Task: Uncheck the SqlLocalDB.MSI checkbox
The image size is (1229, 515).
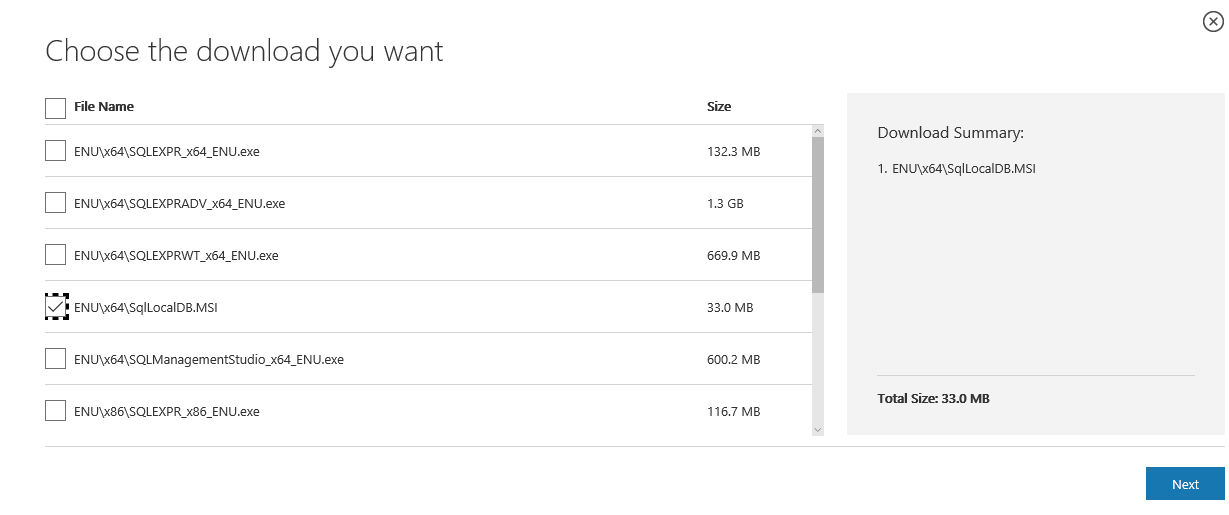Action: pyautogui.click(x=56, y=307)
